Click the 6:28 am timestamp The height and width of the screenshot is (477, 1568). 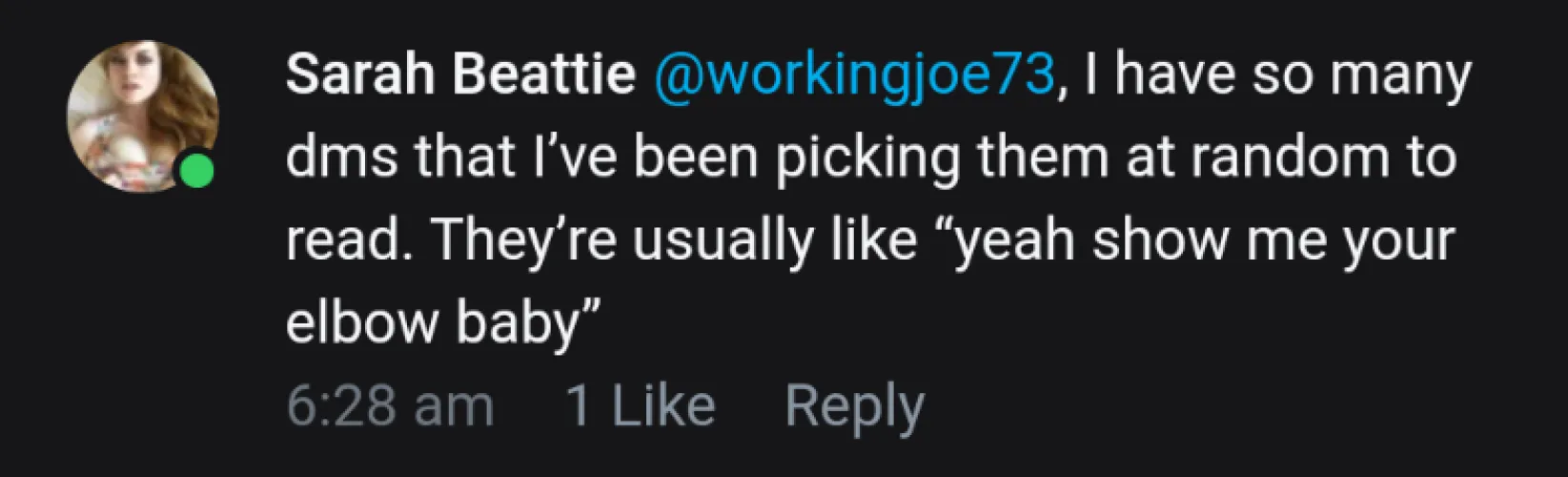pyautogui.click(x=390, y=406)
